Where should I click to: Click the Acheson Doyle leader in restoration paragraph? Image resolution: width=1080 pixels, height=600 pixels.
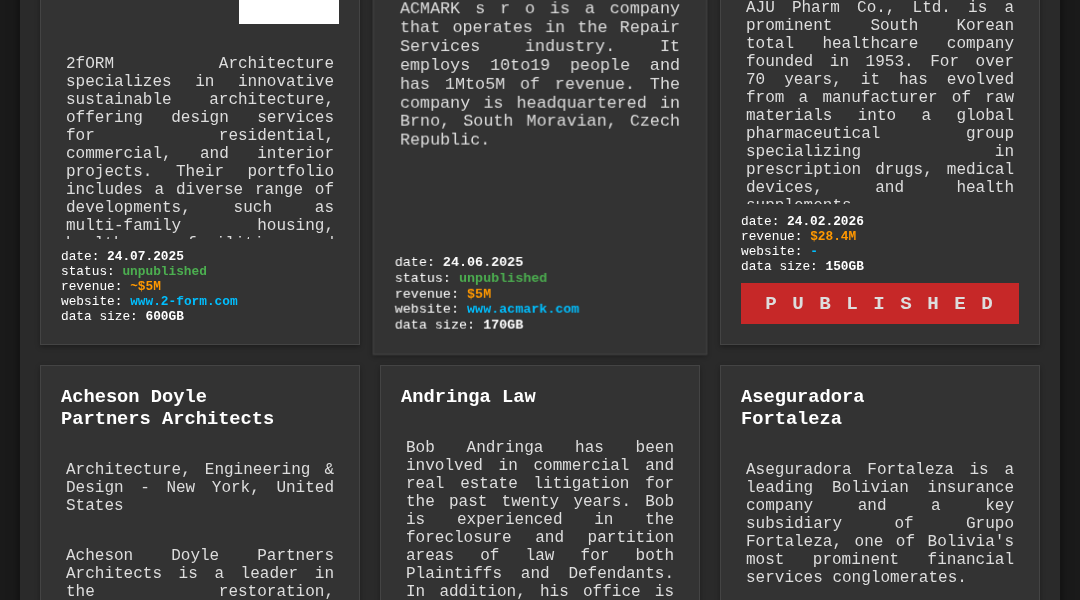[x=200, y=573]
